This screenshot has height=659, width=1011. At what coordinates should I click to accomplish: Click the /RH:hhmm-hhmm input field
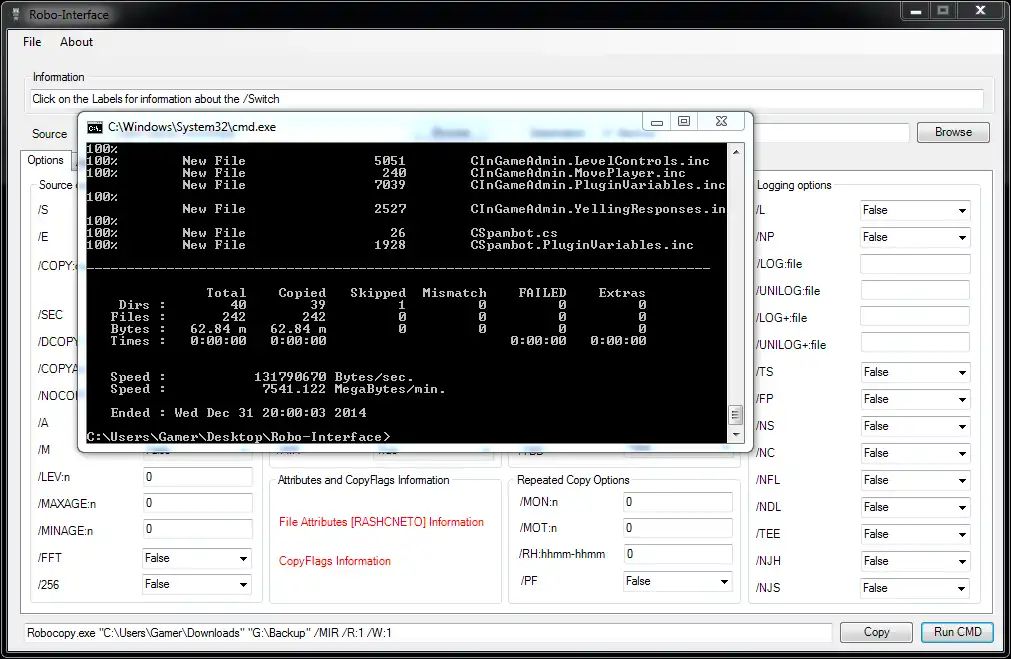coord(678,554)
